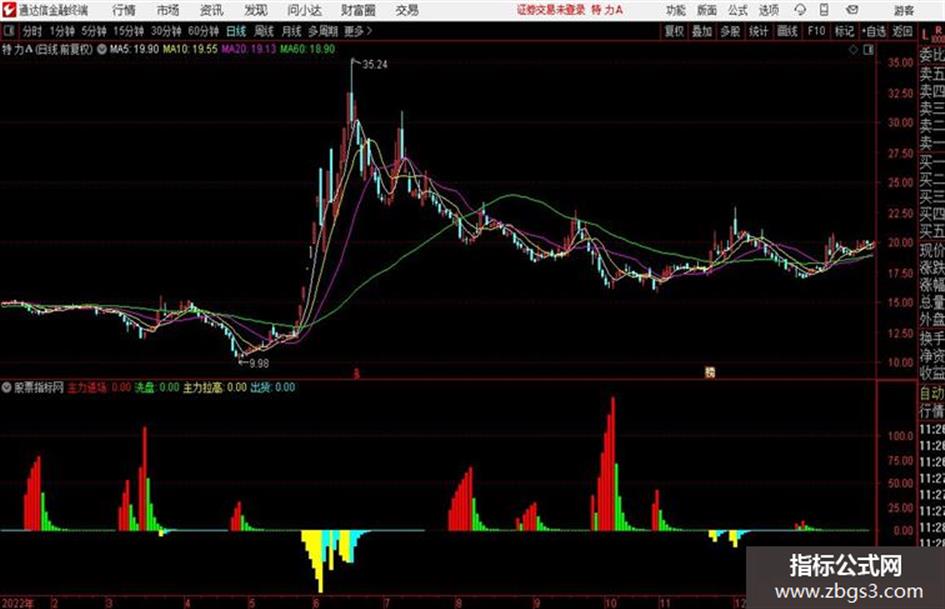Screen dimensions: 945x609
Task: Click the 游客 user label
Action: [903, 10]
